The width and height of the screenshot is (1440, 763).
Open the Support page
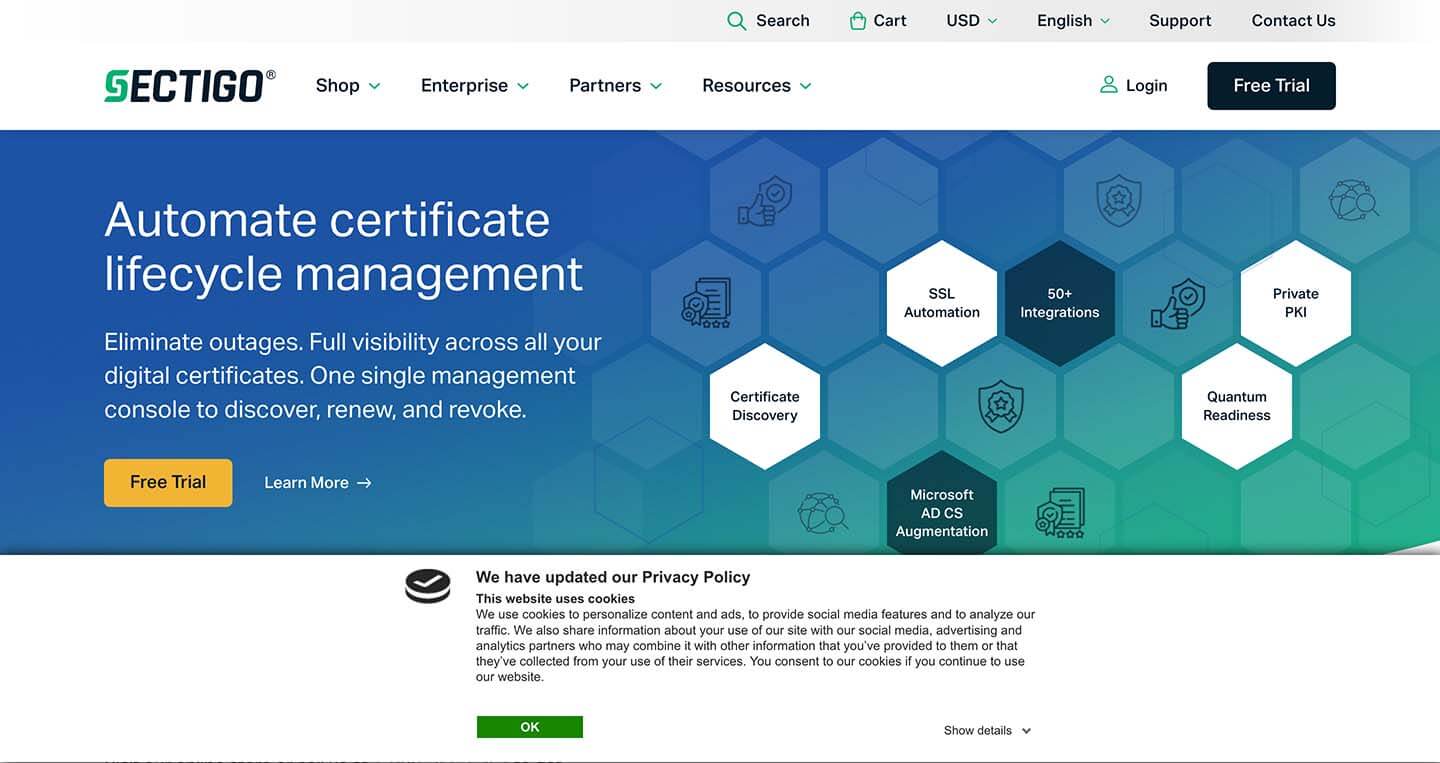click(1180, 21)
